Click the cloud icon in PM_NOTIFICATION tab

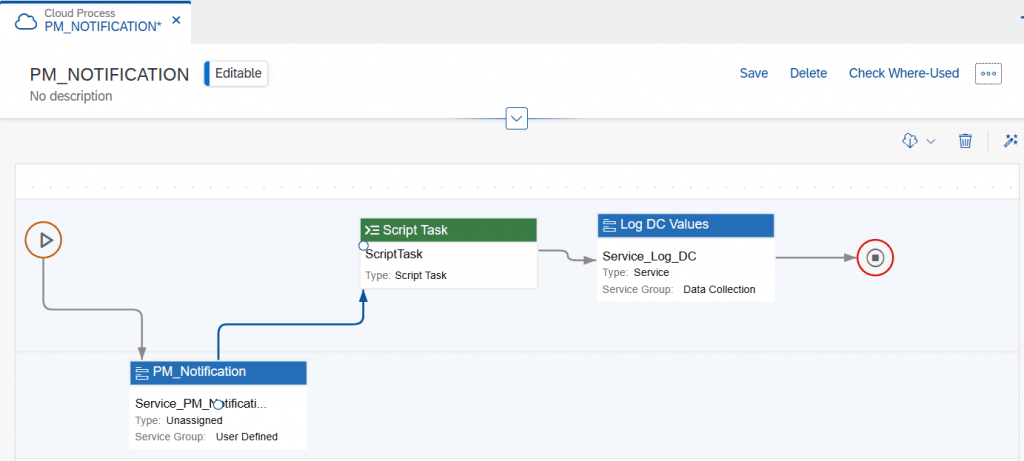coord(26,21)
